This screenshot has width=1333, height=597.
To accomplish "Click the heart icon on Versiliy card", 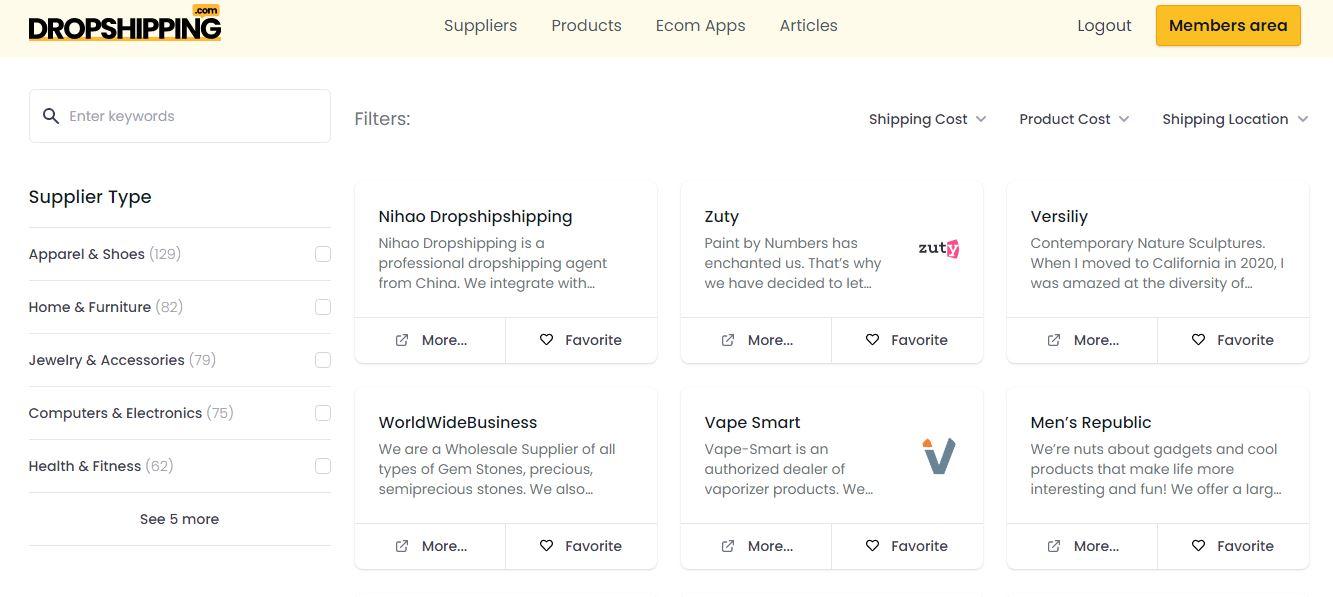I will (1199, 340).
